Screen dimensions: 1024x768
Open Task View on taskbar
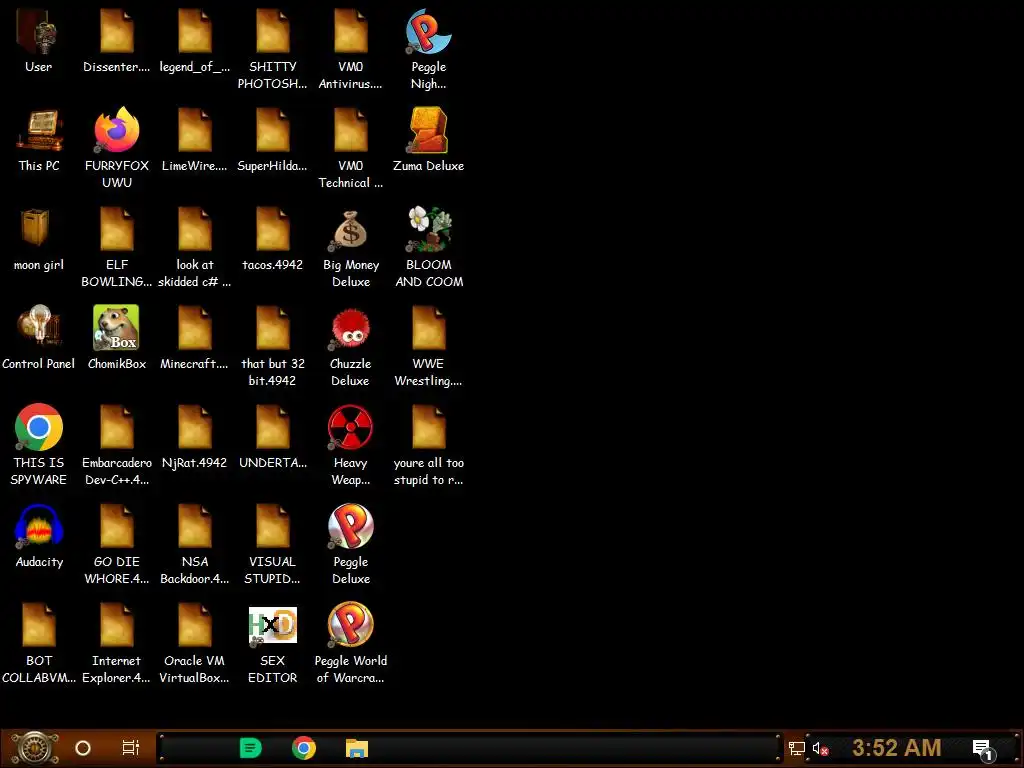tap(131, 748)
